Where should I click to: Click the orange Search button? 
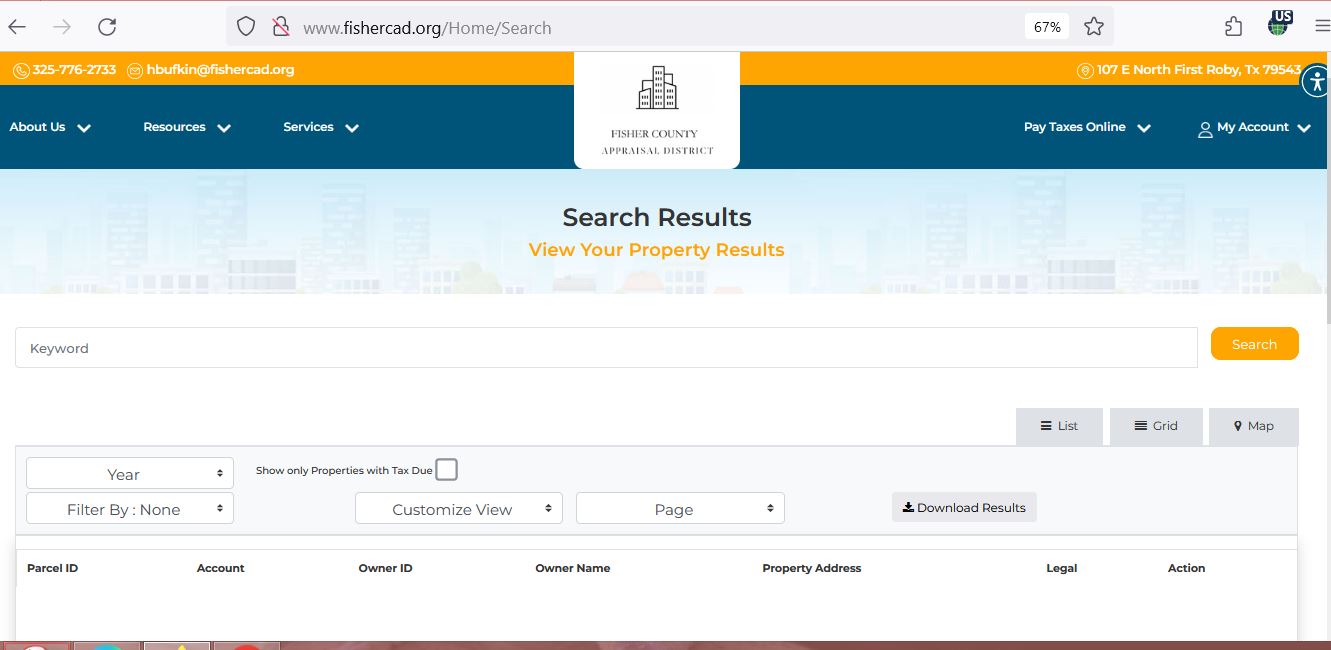(x=1254, y=344)
